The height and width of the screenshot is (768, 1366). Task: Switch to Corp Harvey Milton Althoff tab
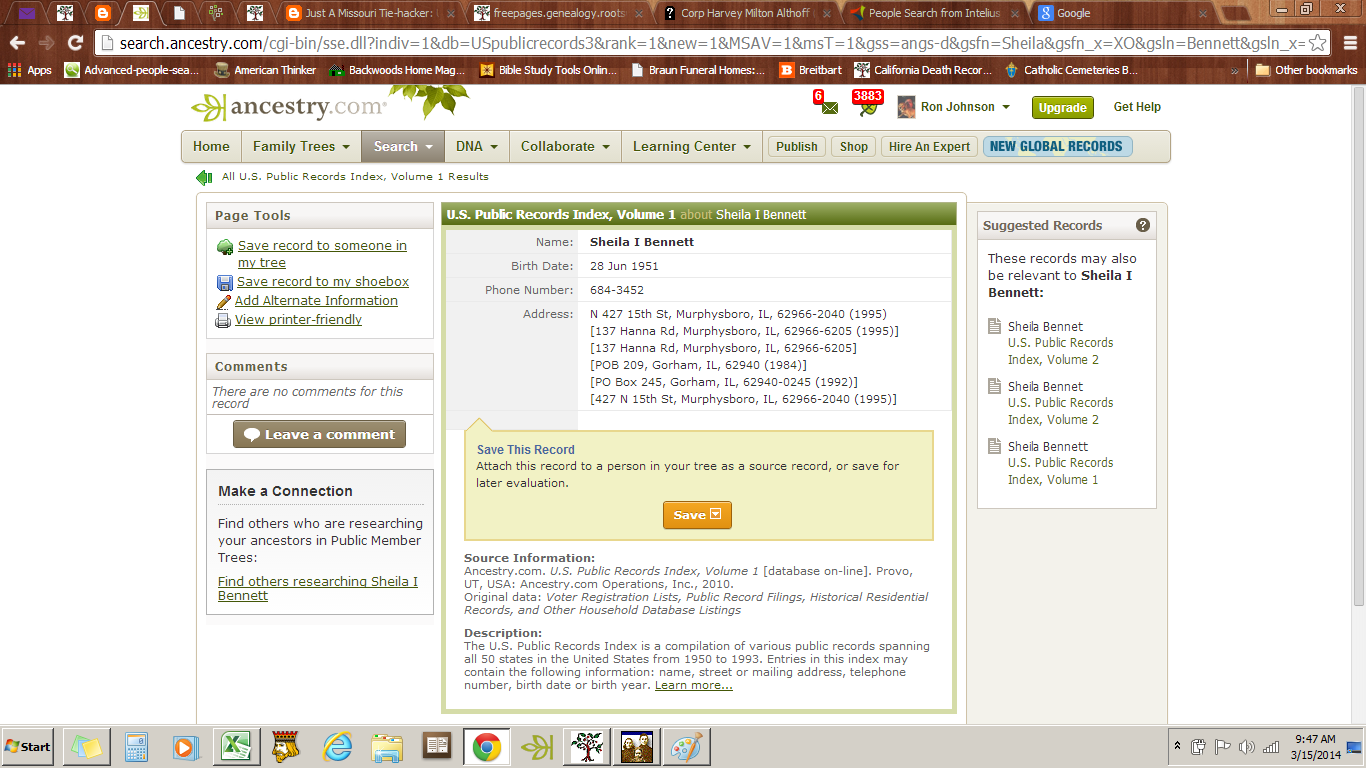click(746, 13)
